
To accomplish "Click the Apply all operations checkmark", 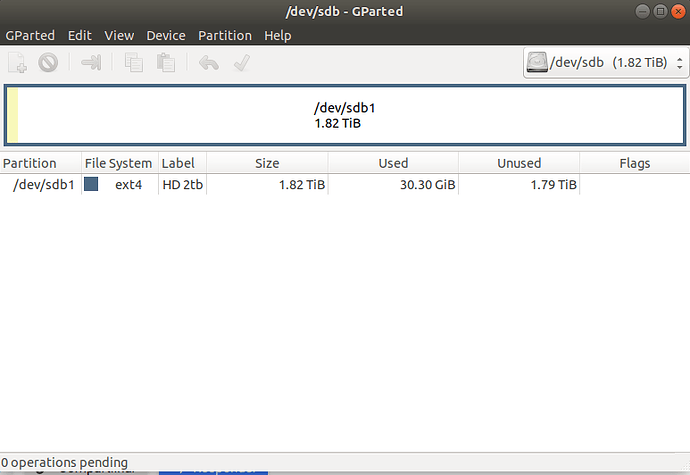I will [242, 63].
